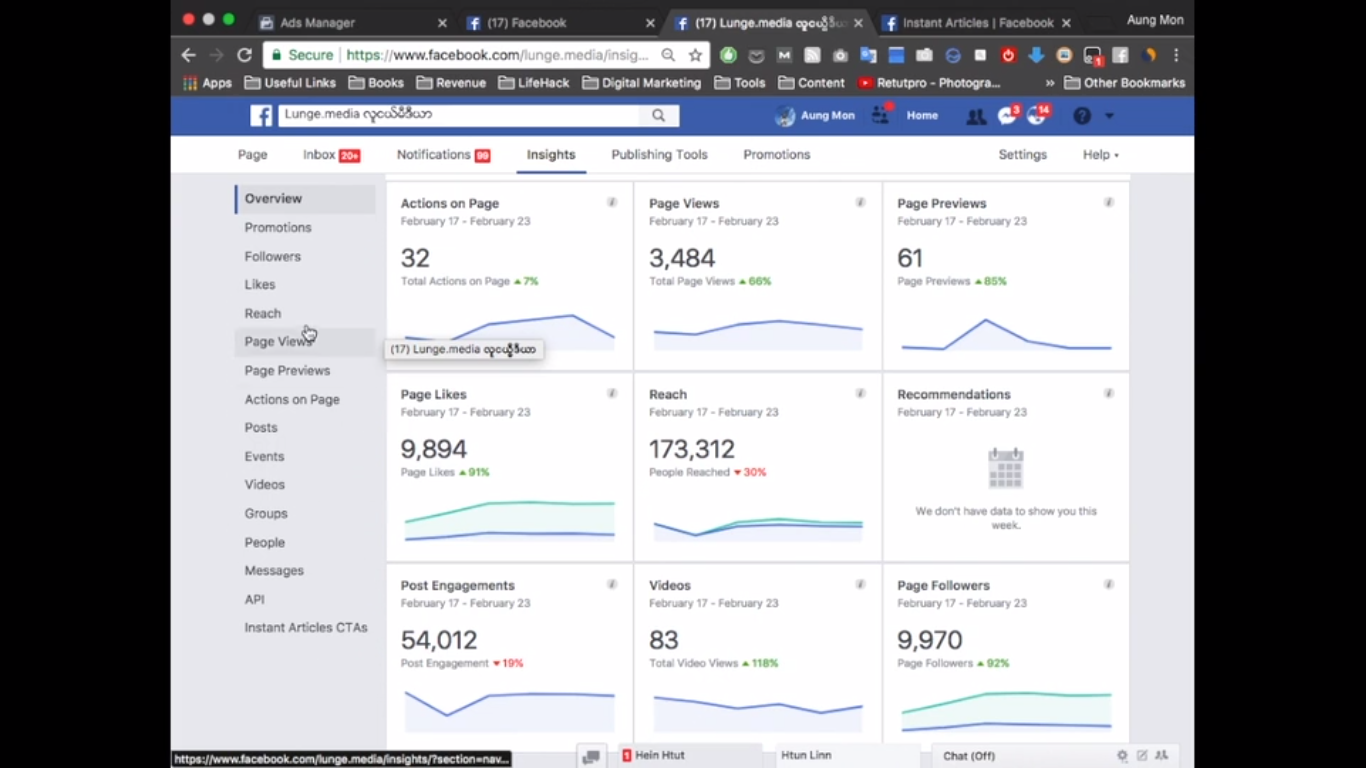Open the Messenger messages icon
This screenshot has height=768, width=1366.
pyautogui.click(x=1006, y=116)
